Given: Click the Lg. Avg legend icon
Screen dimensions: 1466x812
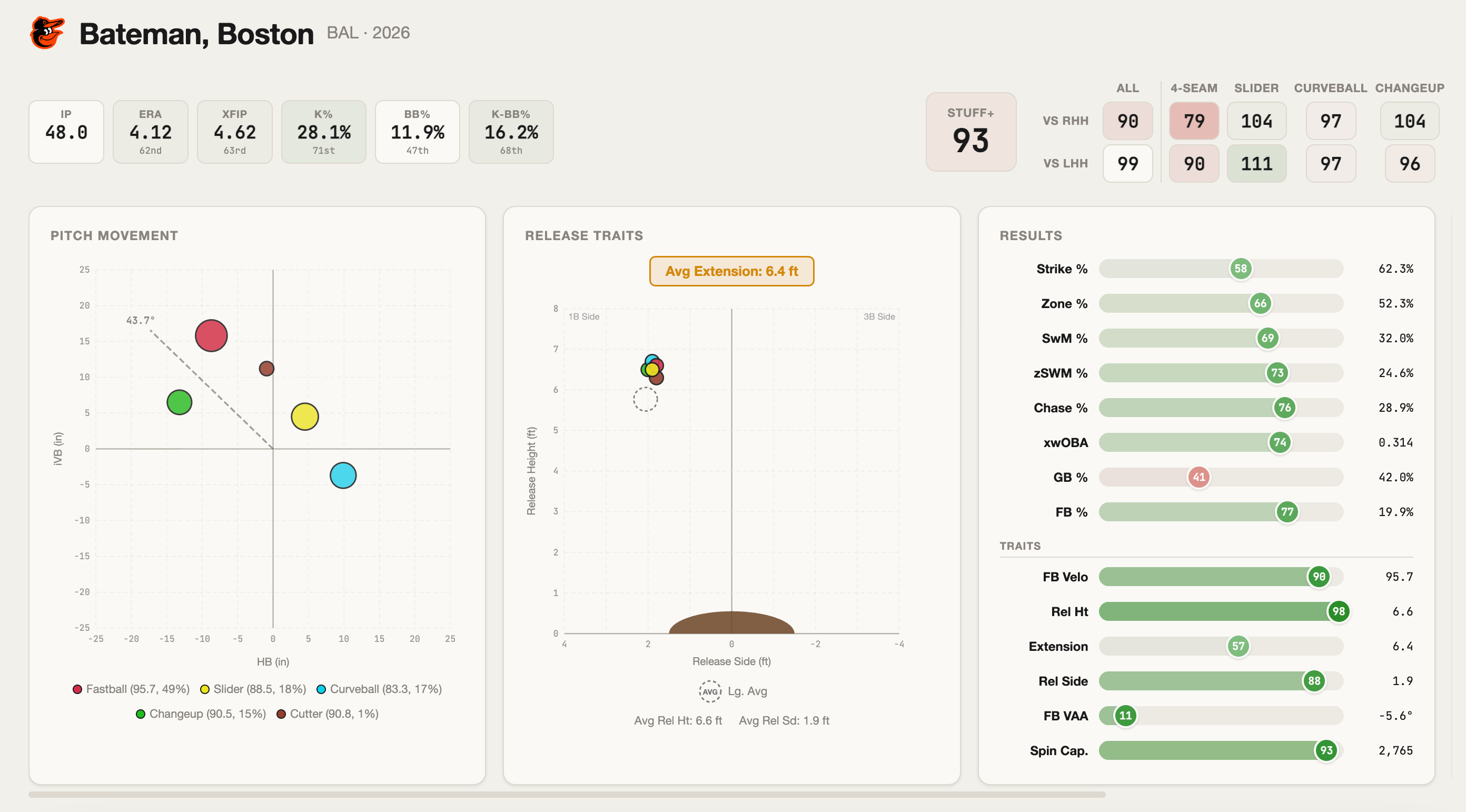Looking at the screenshot, I should (x=710, y=691).
